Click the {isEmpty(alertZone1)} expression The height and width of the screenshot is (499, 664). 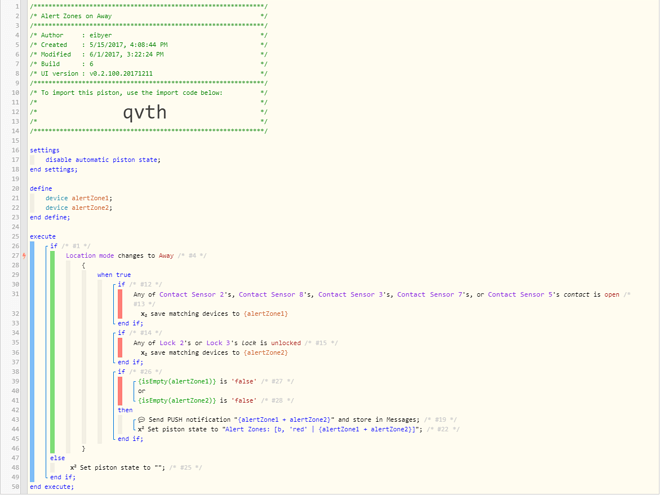click(177, 381)
